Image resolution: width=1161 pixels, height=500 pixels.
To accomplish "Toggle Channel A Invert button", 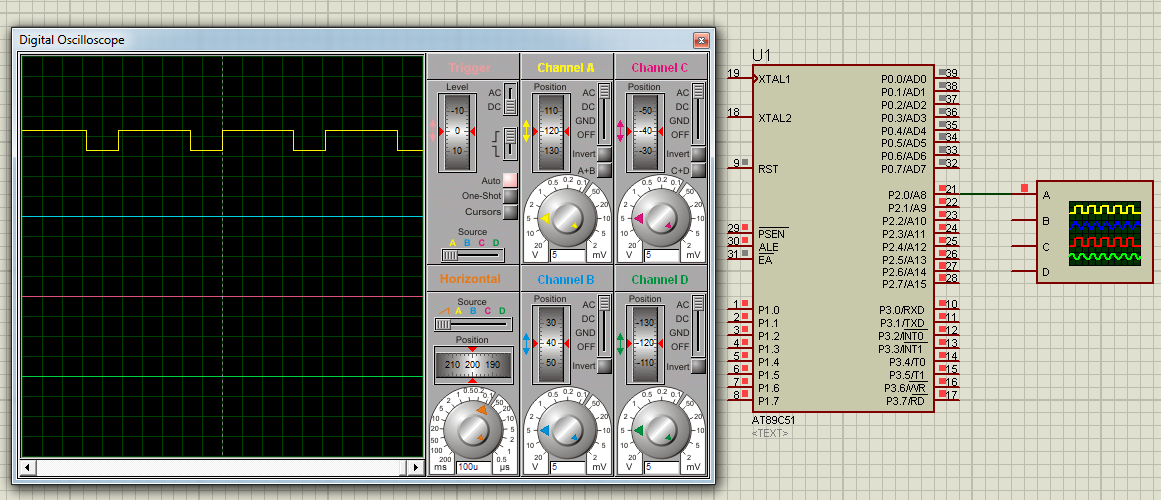I will (x=604, y=154).
